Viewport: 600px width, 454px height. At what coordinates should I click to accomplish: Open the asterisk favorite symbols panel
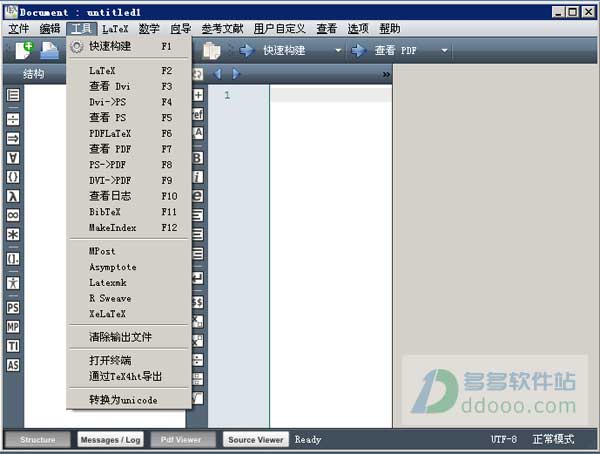[13, 234]
